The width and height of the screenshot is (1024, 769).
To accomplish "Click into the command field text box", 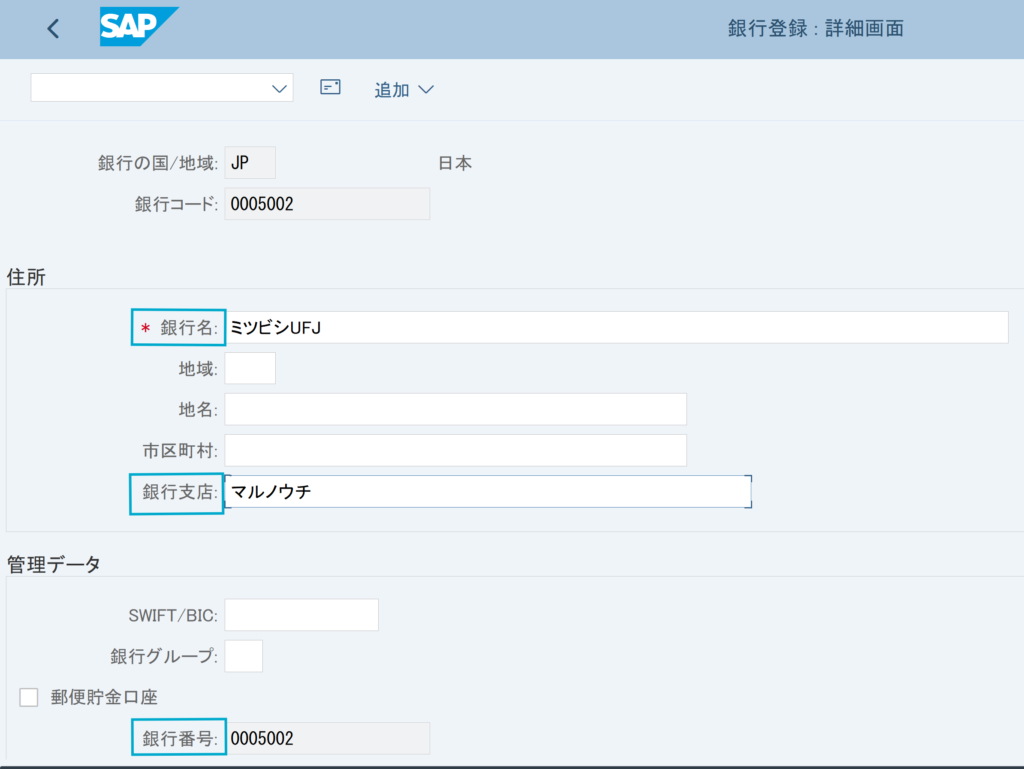I will 150,88.
